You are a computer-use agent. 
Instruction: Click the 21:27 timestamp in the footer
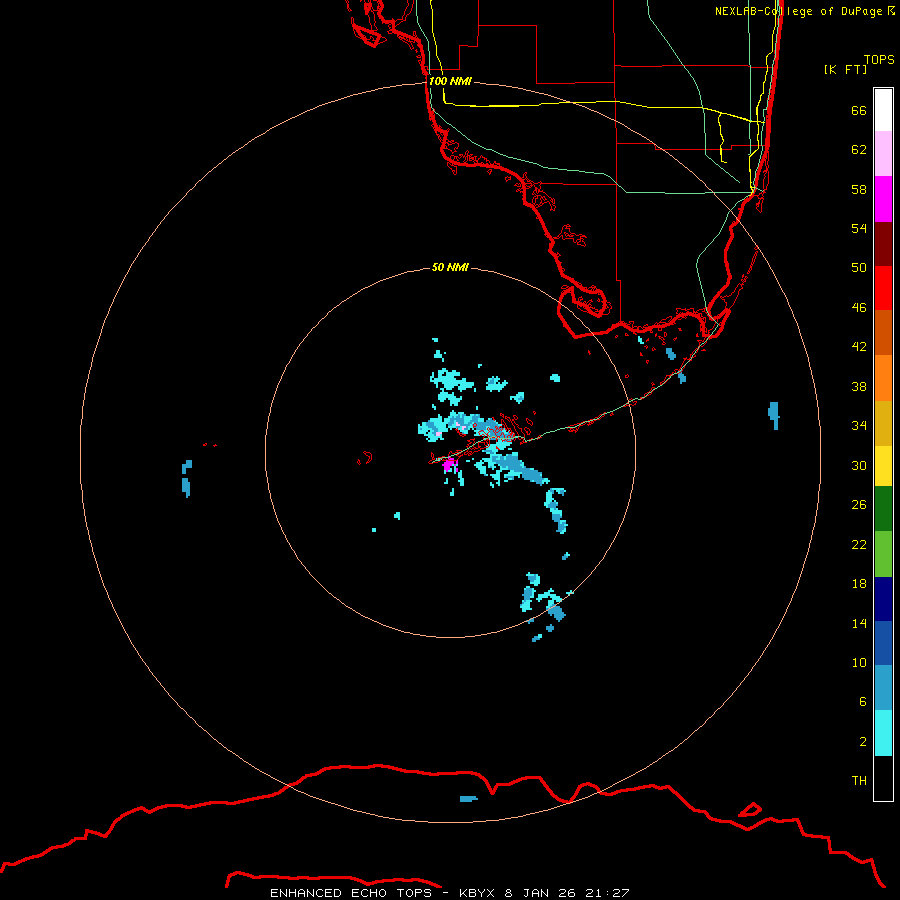607,893
